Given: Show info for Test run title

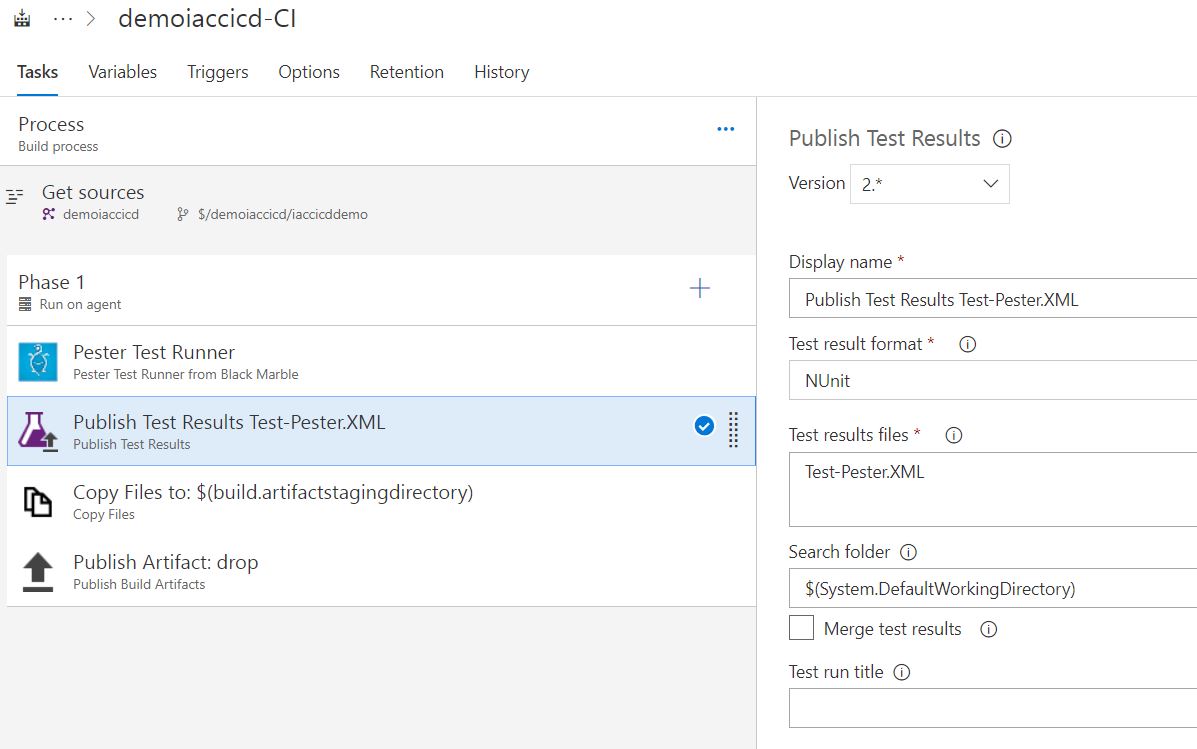Looking at the screenshot, I should click(x=902, y=673).
